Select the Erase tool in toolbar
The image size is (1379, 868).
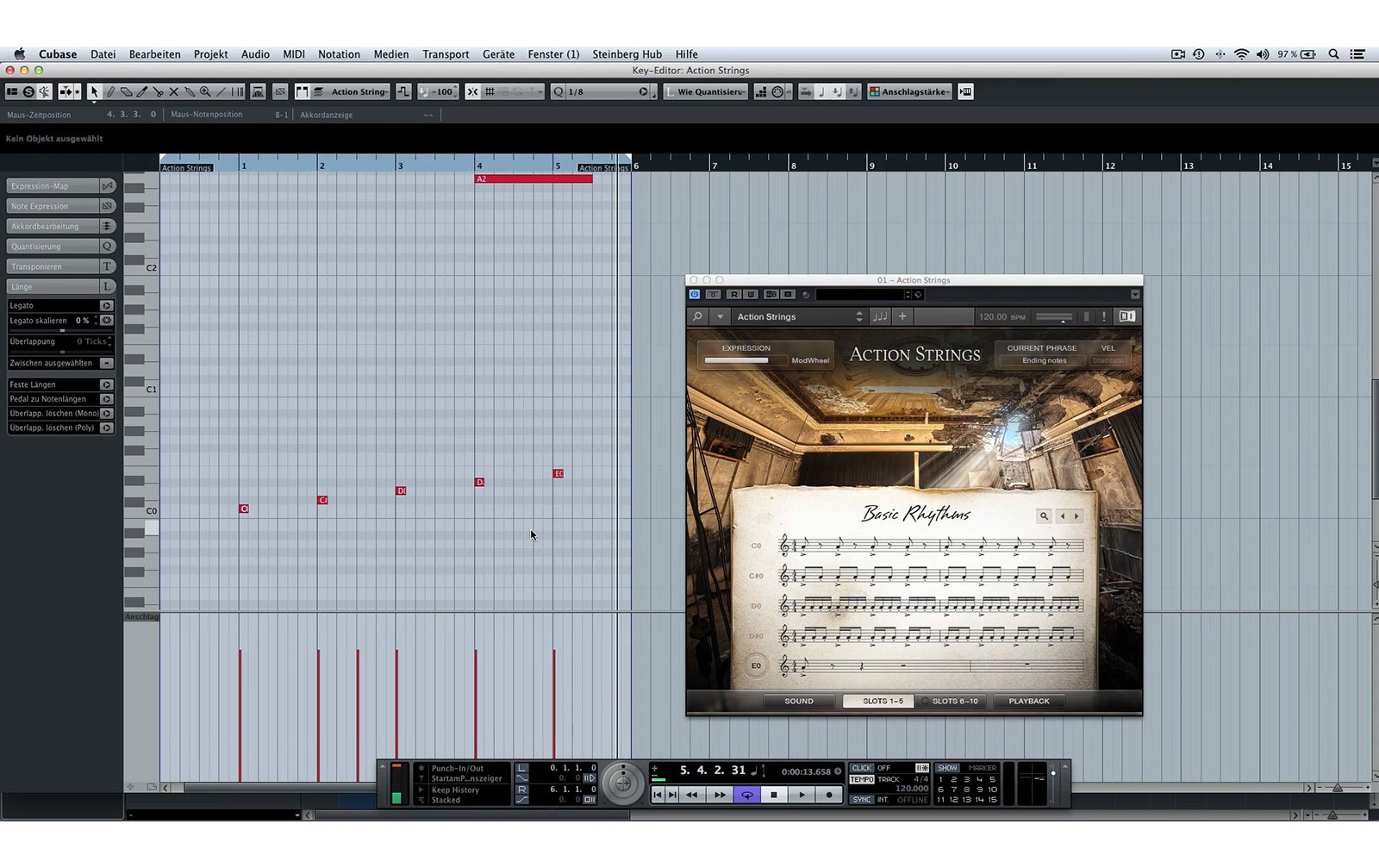pyautogui.click(x=126, y=91)
